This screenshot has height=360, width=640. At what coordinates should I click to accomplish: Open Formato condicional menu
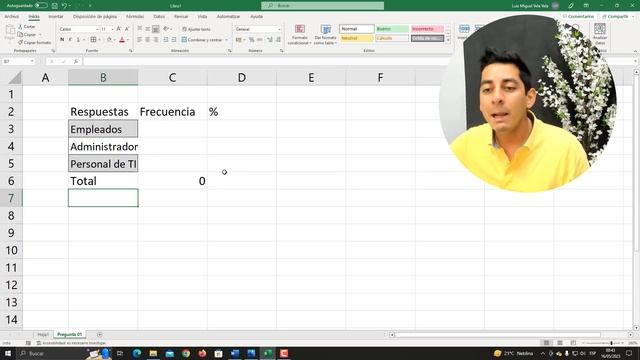coord(300,34)
